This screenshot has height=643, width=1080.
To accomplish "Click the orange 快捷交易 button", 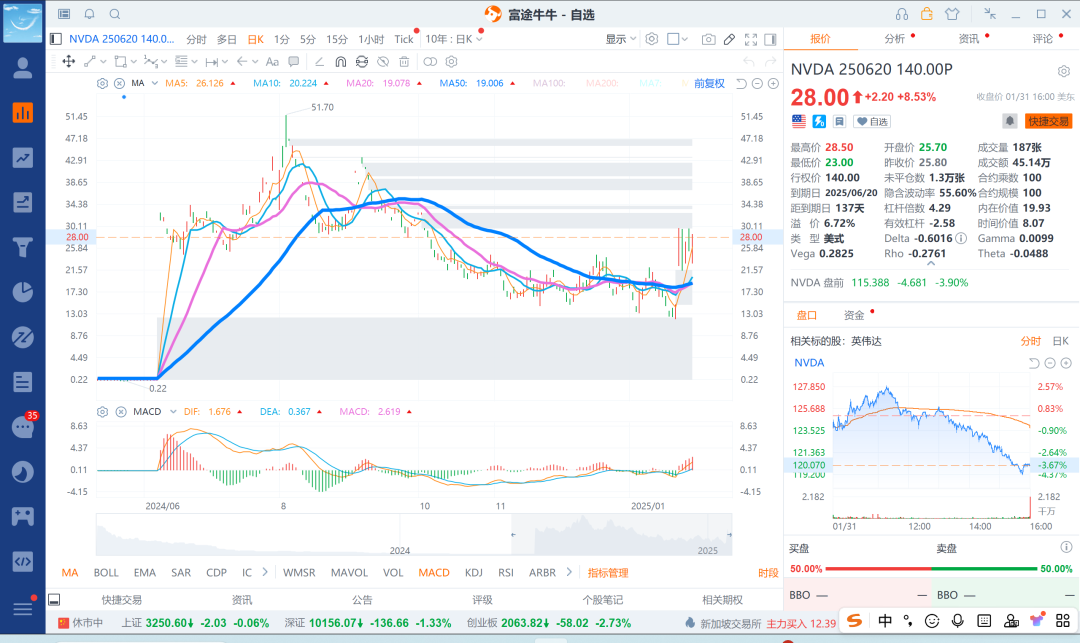I will point(1048,122).
